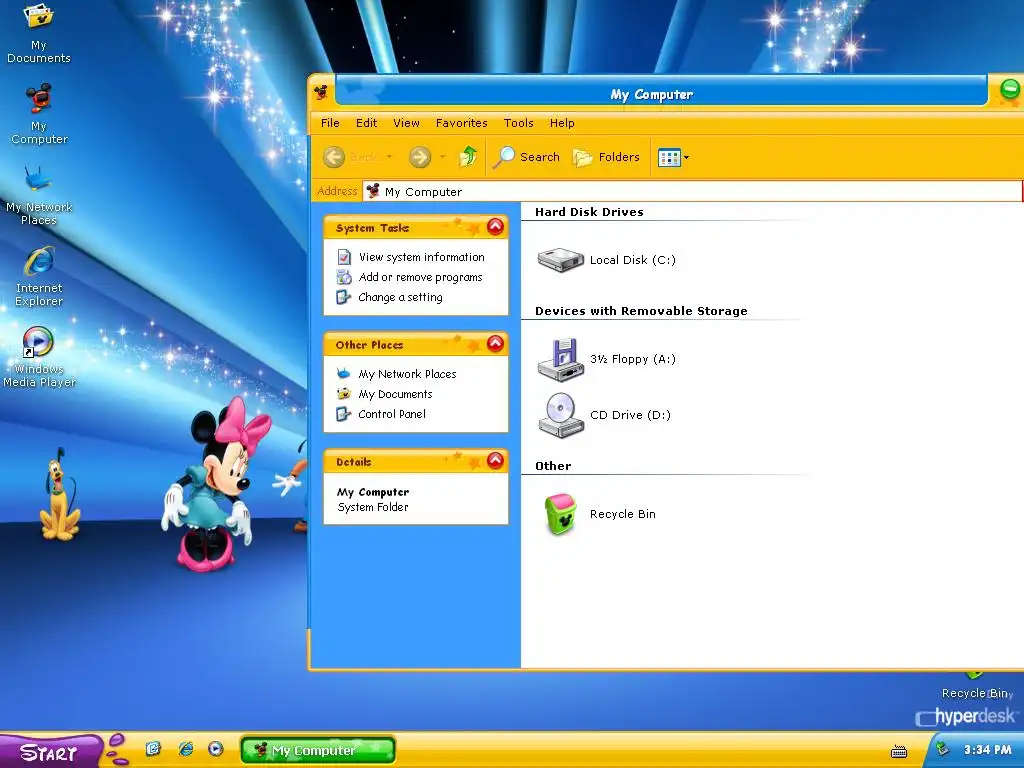Click Change a setting link
The width and height of the screenshot is (1024, 768).
point(400,297)
